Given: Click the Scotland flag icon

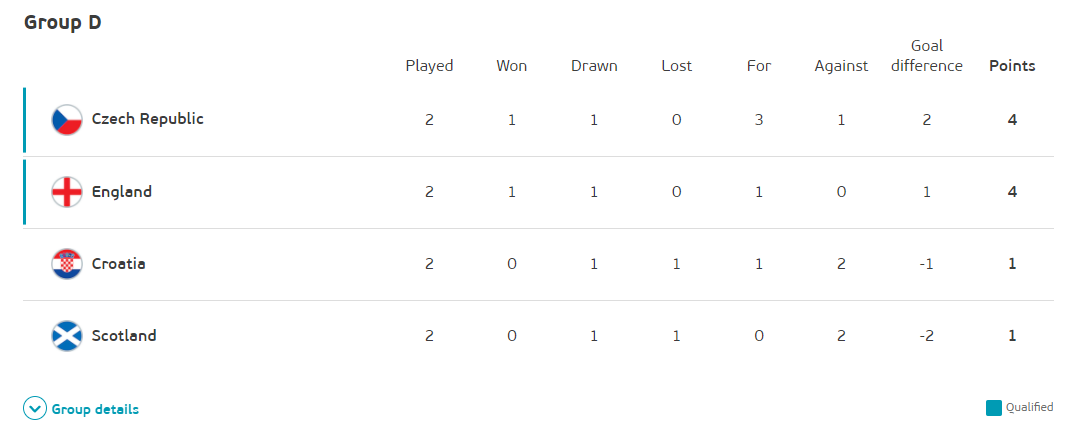Looking at the screenshot, I should point(66,336).
